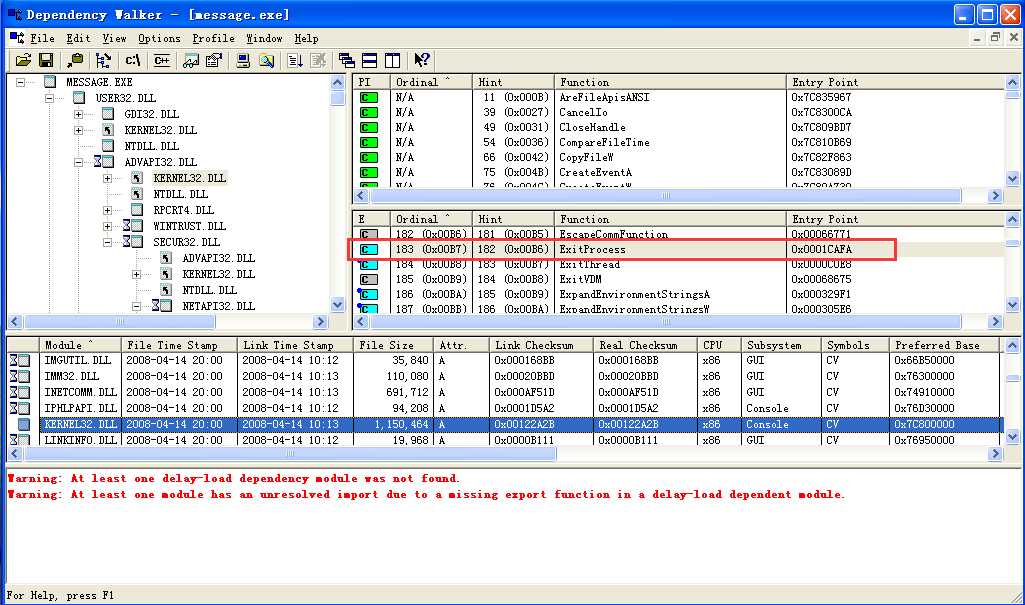This screenshot has width=1025, height=605.
Task: Open the Edit menu
Action: (78, 39)
